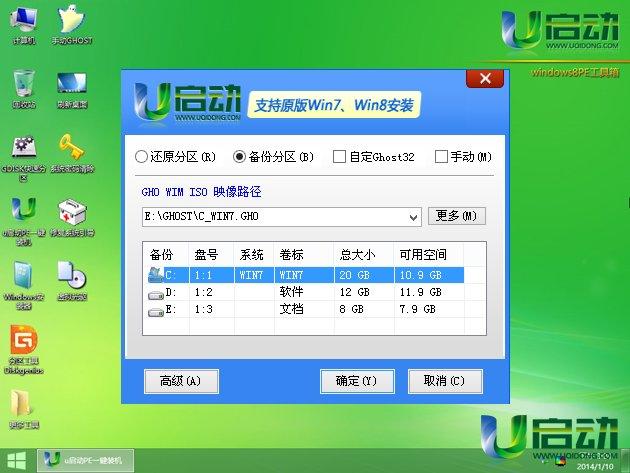Open the Windows installer desktop icon

[24, 285]
